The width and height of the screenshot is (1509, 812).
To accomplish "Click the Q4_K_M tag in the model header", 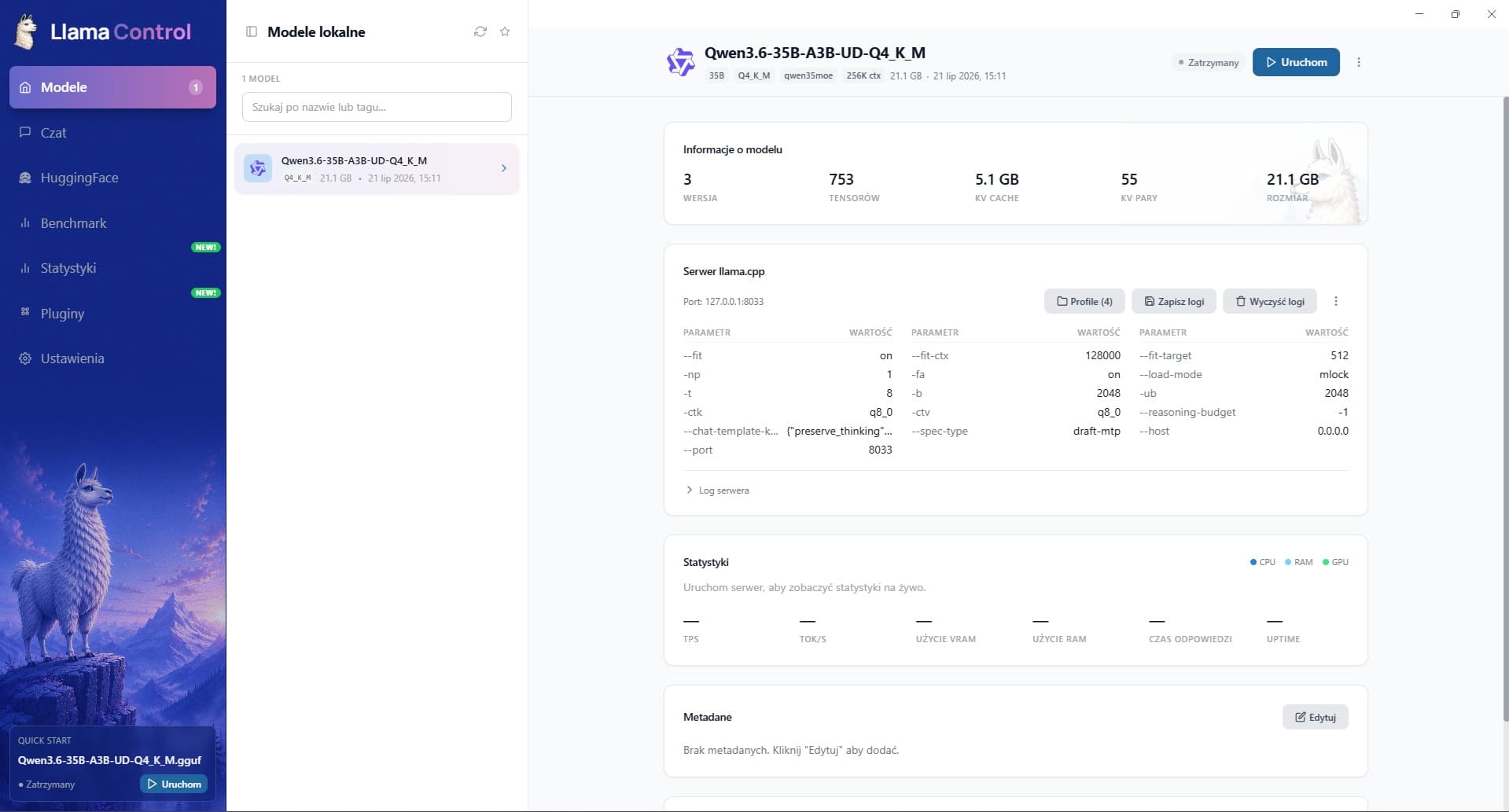I will tap(754, 75).
